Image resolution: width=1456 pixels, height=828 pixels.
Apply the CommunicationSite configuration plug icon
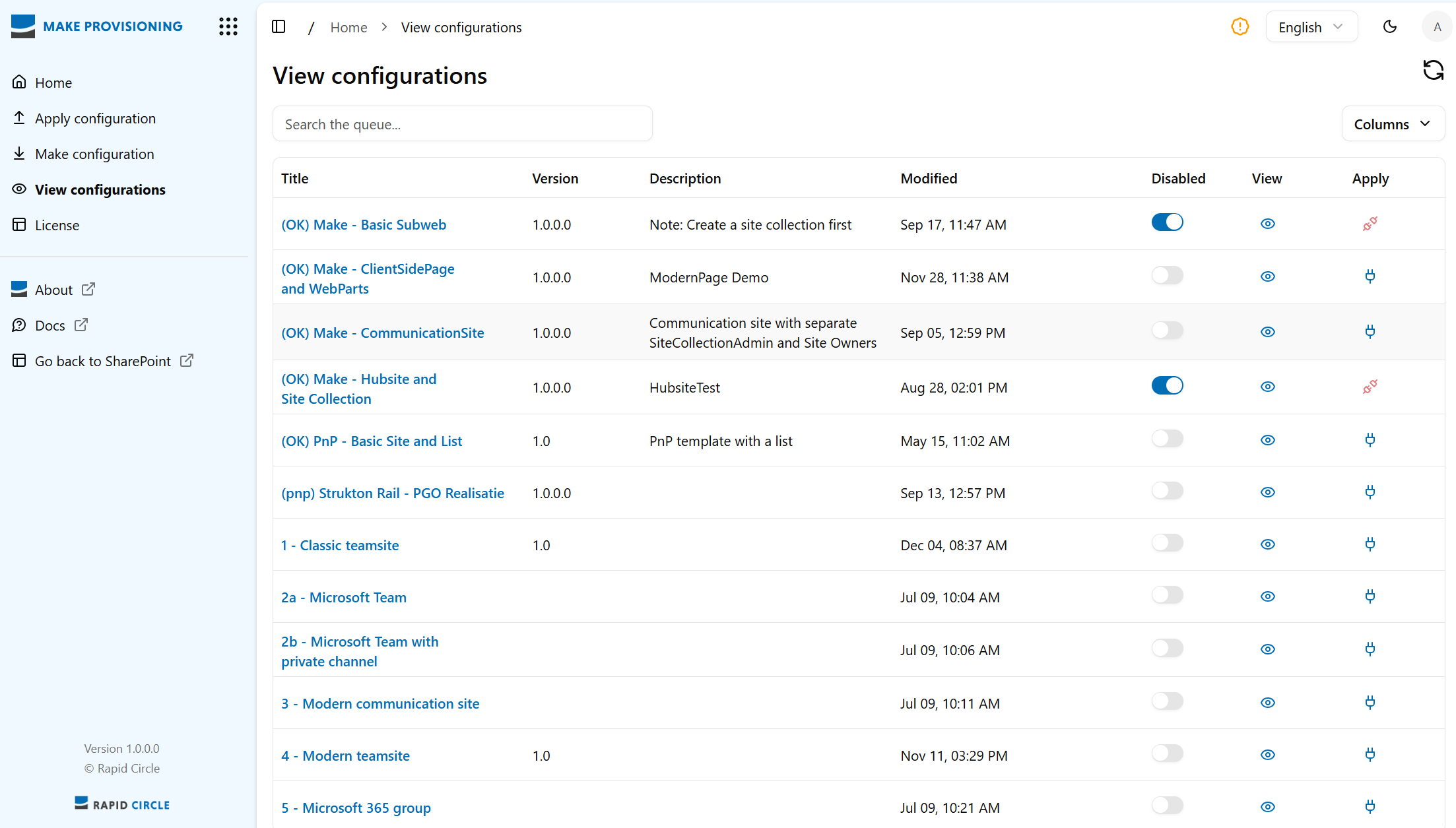pos(1370,331)
